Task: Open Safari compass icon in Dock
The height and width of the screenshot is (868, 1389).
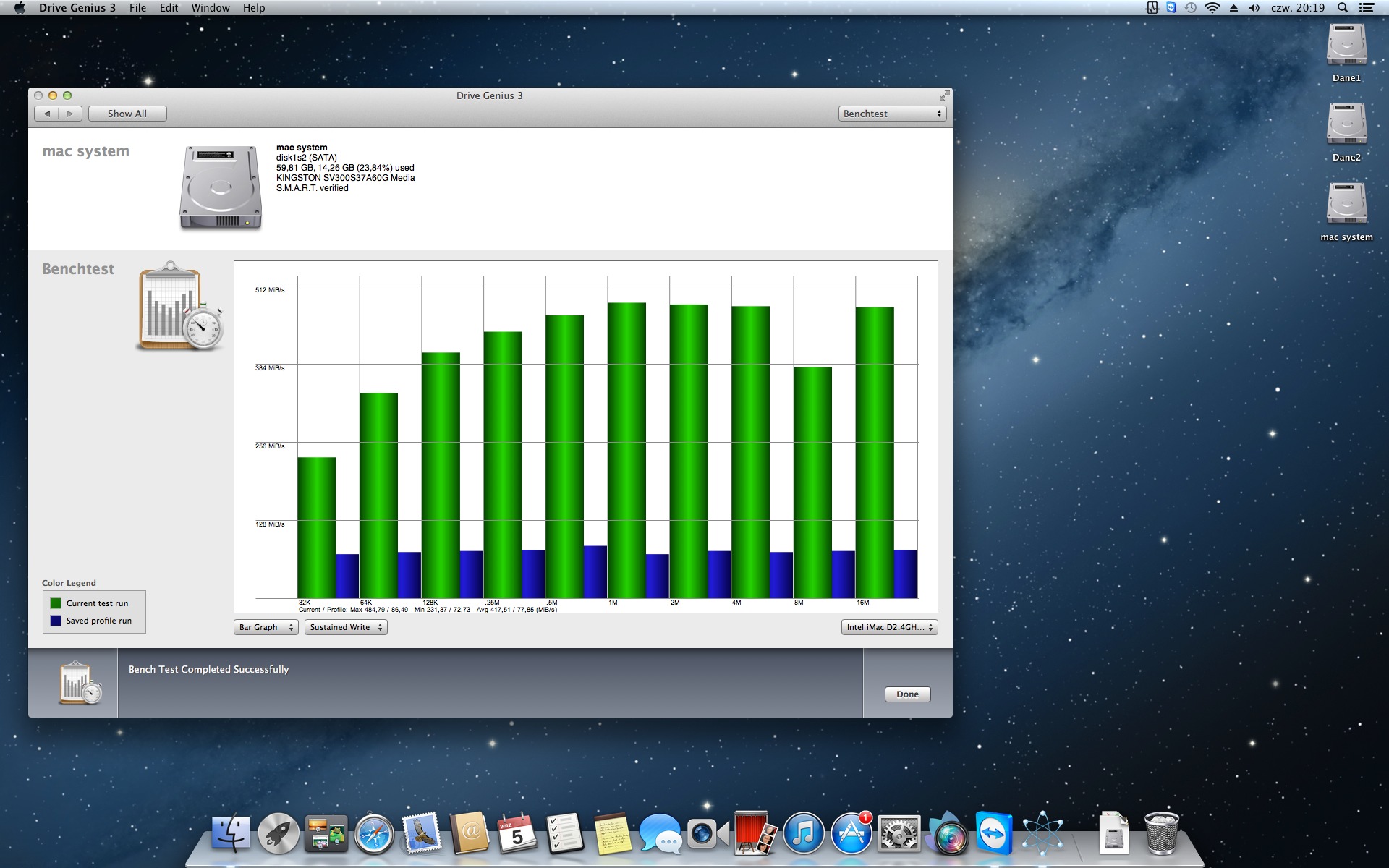Action: pyautogui.click(x=374, y=833)
